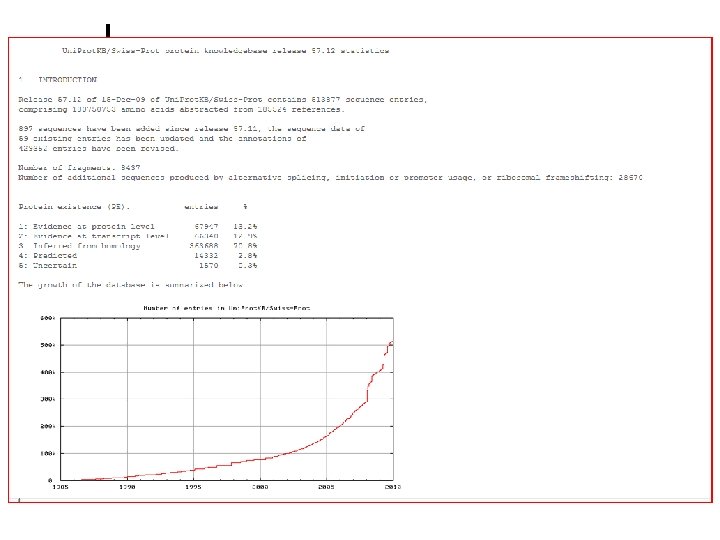The width and height of the screenshot is (720, 540).
Task: Click the page title mentioning UniProtKB/Swiss-Prot statistics
Action: pos(225,51)
